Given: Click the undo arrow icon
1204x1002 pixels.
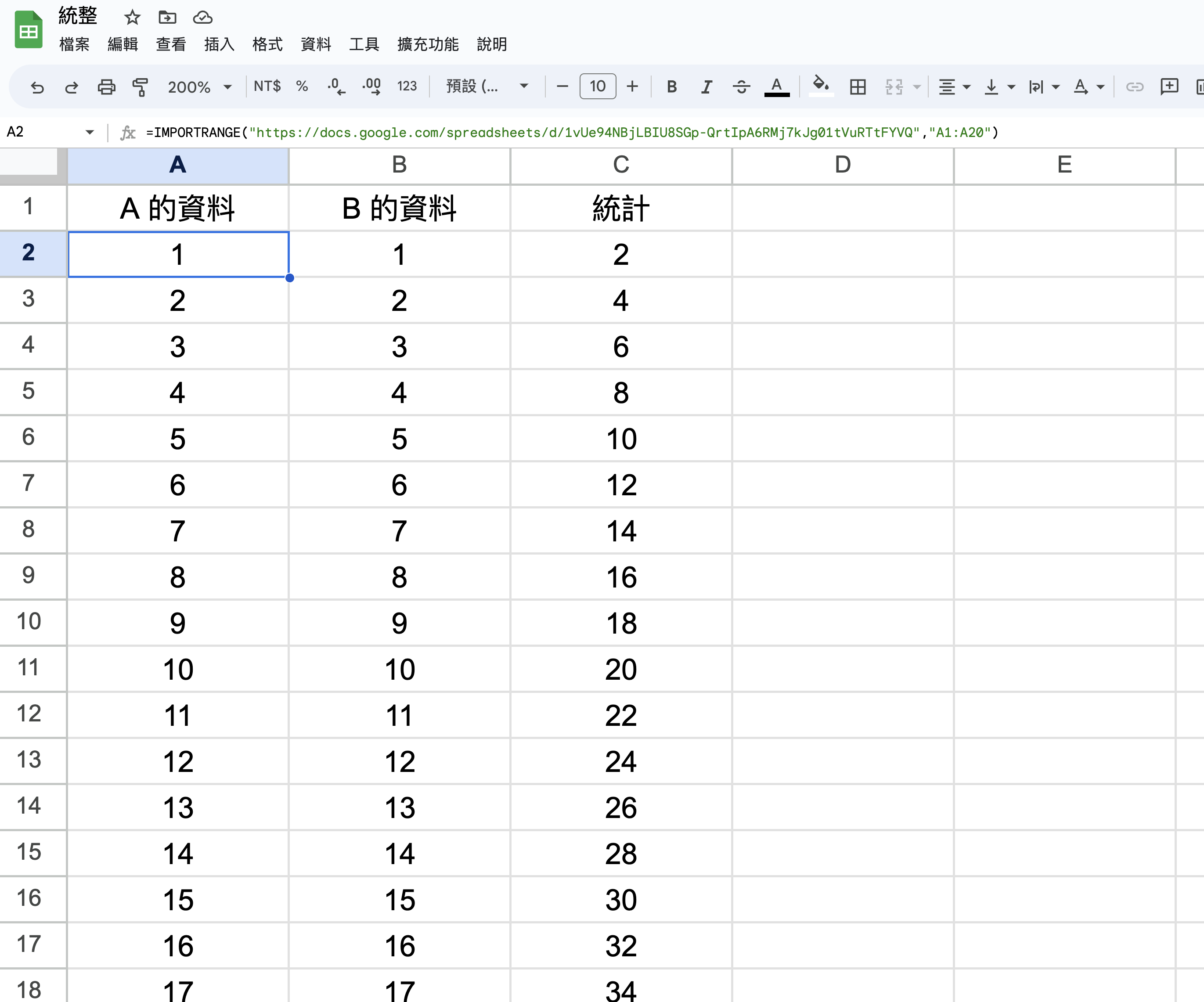Looking at the screenshot, I should (x=37, y=87).
